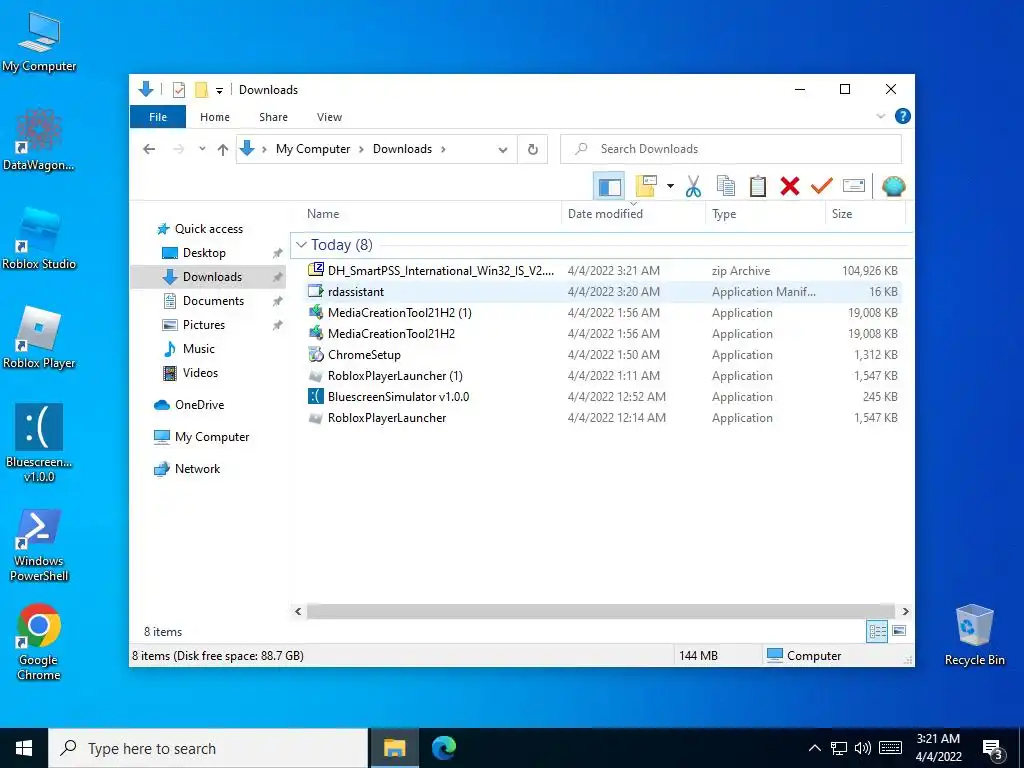Select the Google Chrome desktop shortcut

[x=39, y=643]
